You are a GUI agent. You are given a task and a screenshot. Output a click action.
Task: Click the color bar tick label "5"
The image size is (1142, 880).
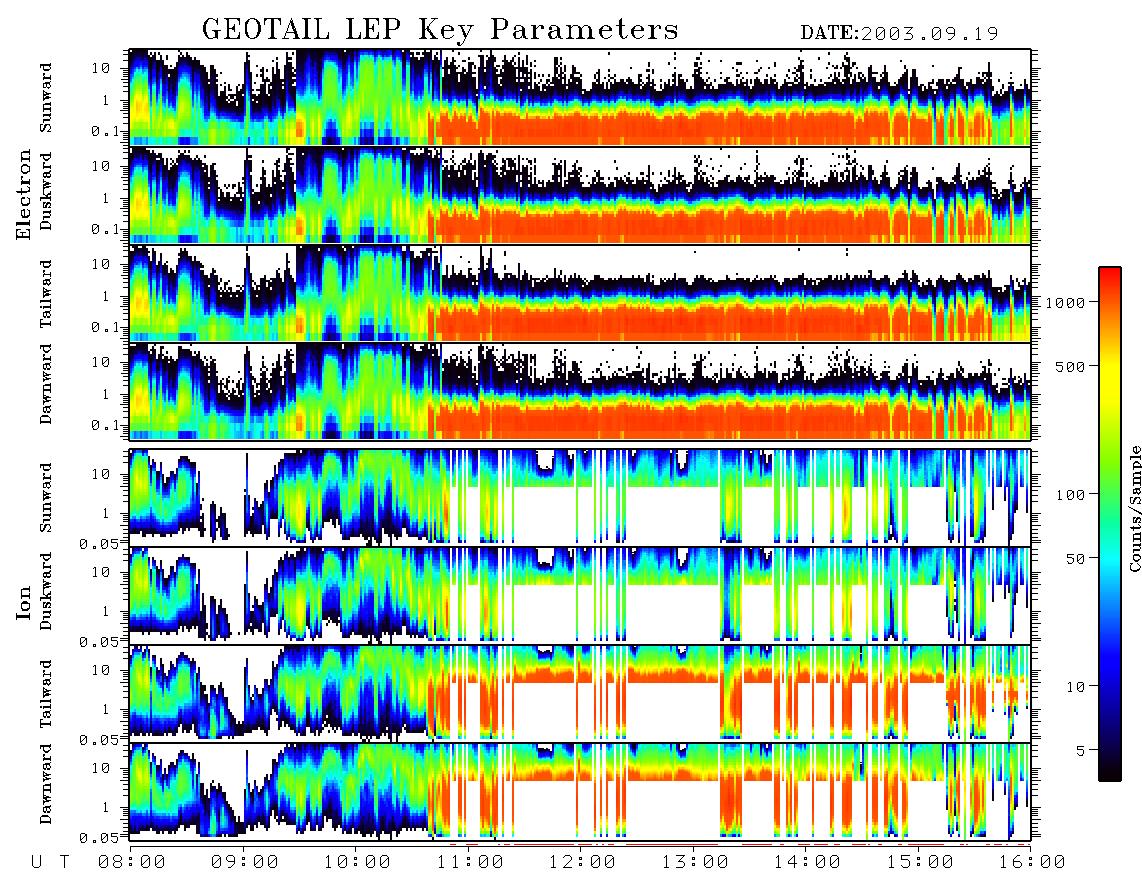[1080, 750]
